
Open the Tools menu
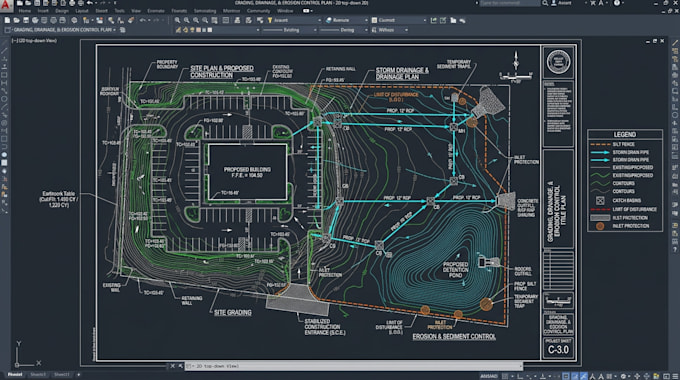119,11
